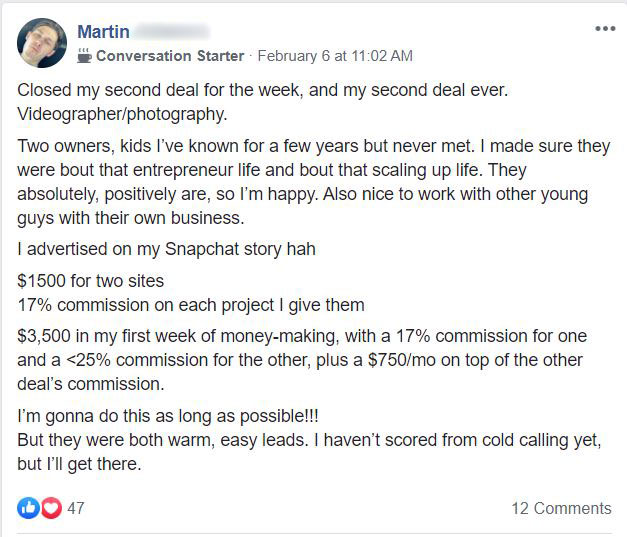Viewport: 627px width, 537px height.
Task: Click the coffee cup Conversation Starter icon
Action: tap(84, 56)
